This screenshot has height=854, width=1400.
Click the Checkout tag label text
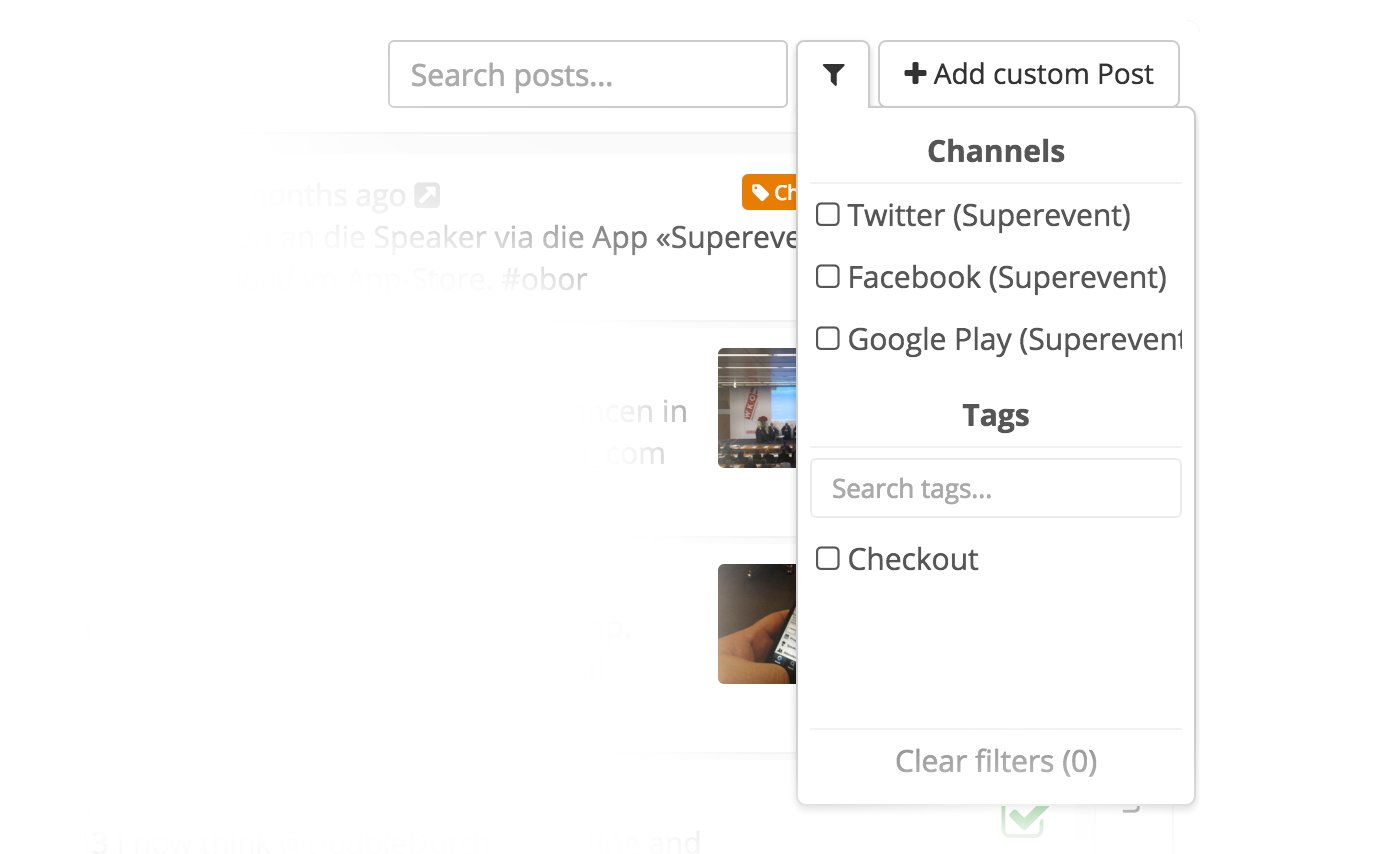click(913, 559)
